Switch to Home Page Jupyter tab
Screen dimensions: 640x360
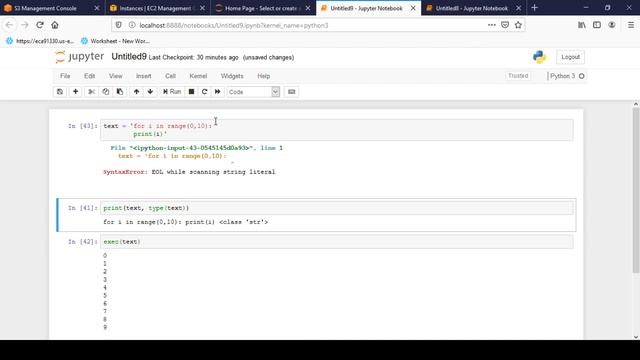263,8
